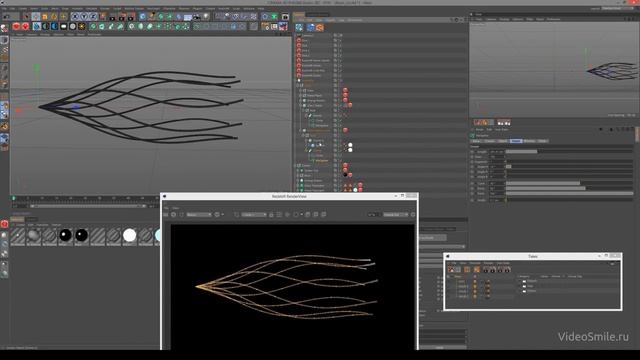This screenshot has height=360, width=640.
Task: Open the Simulate menu
Action: click(x=91, y=8)
